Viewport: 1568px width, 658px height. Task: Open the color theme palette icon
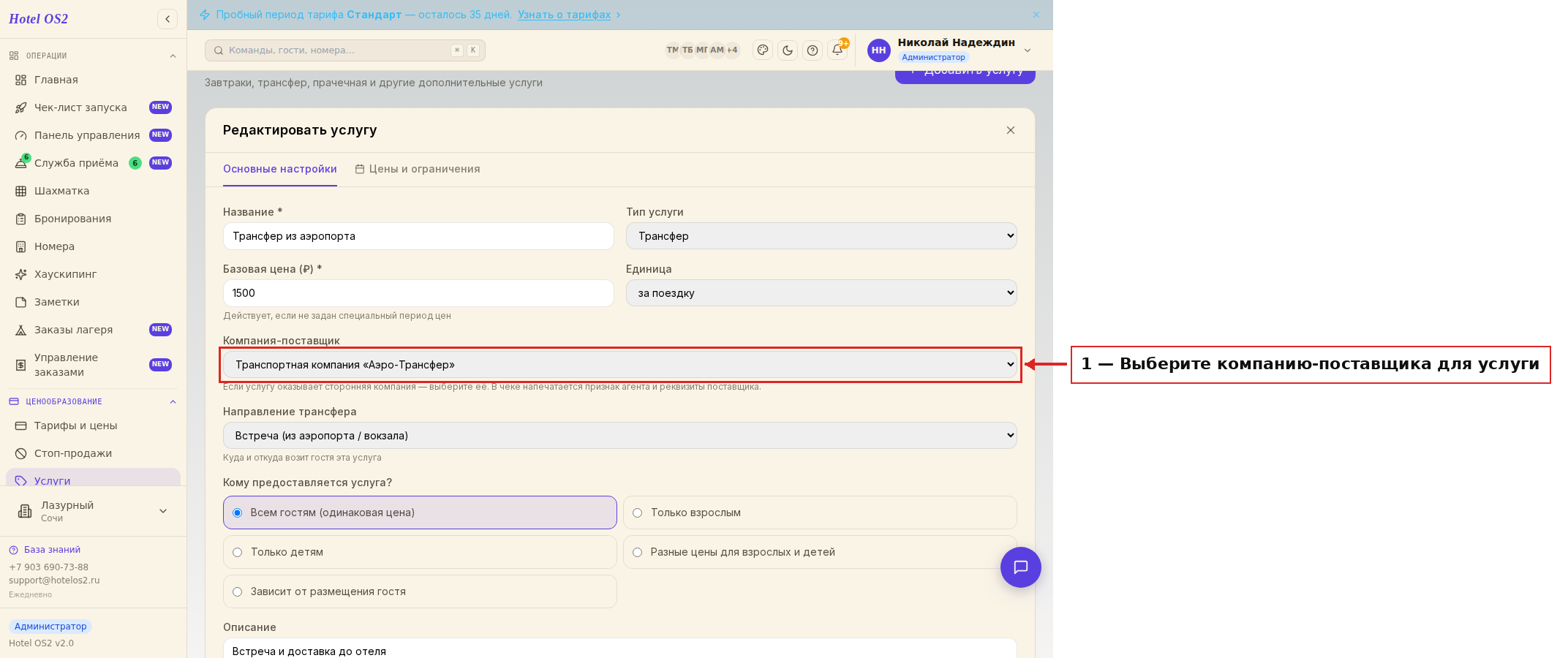click(x=763, y=50)
